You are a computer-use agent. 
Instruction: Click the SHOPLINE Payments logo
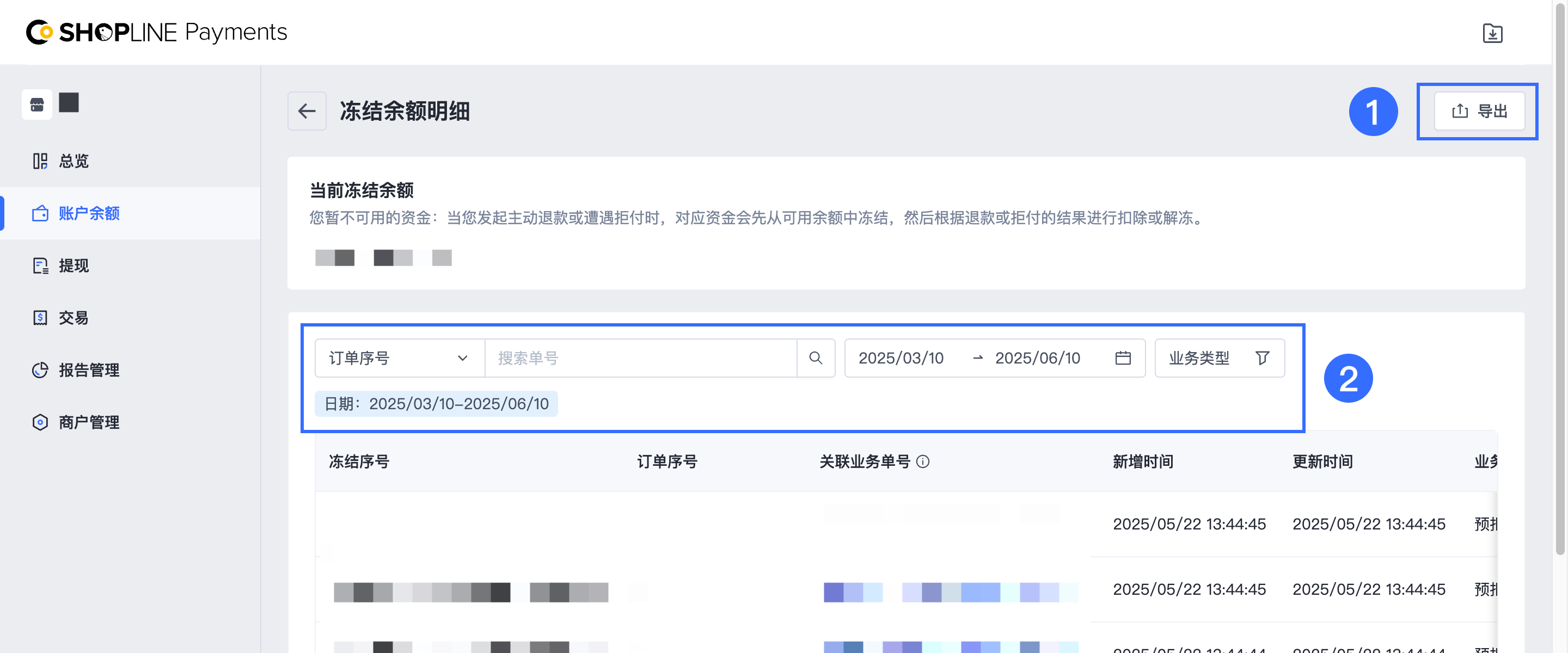click(156, 32)
